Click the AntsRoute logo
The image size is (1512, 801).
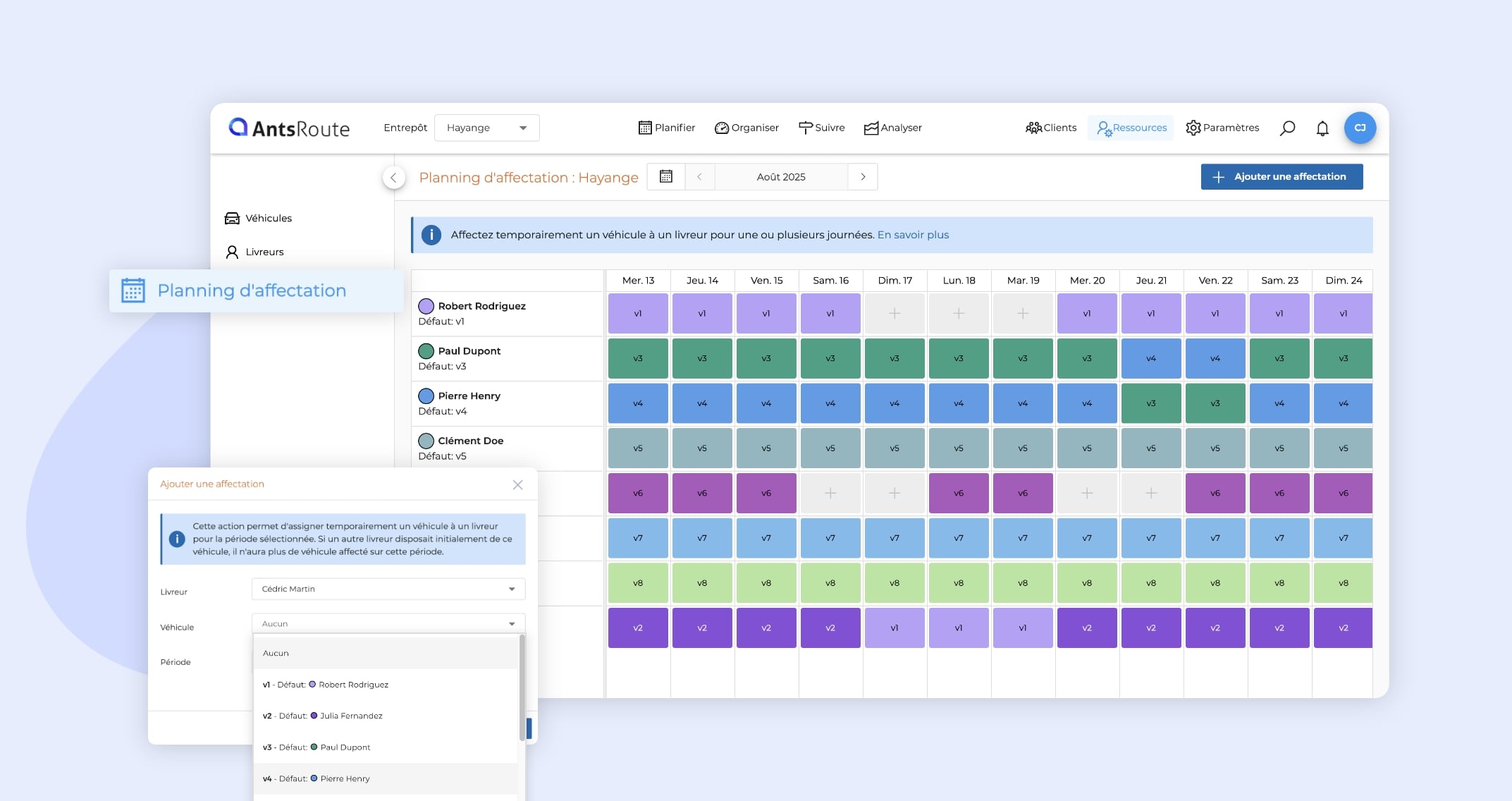289,128
